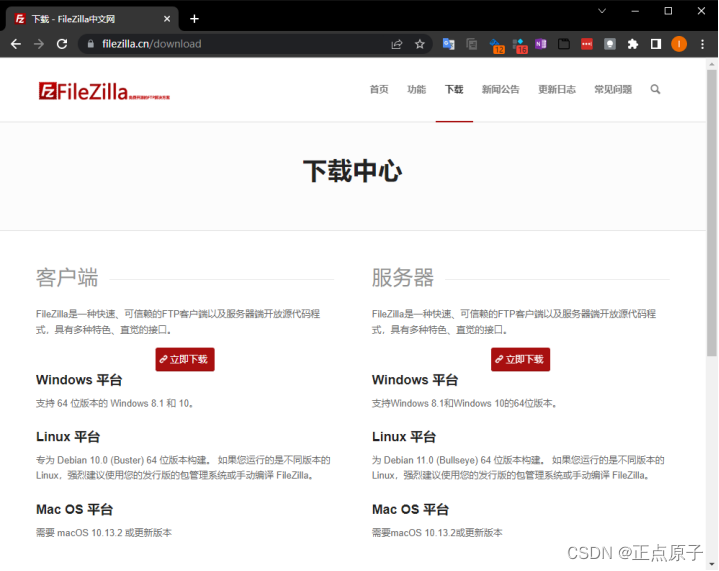Click 立即下载 under 客户端

pyautogui.click(x=185, y=360)
